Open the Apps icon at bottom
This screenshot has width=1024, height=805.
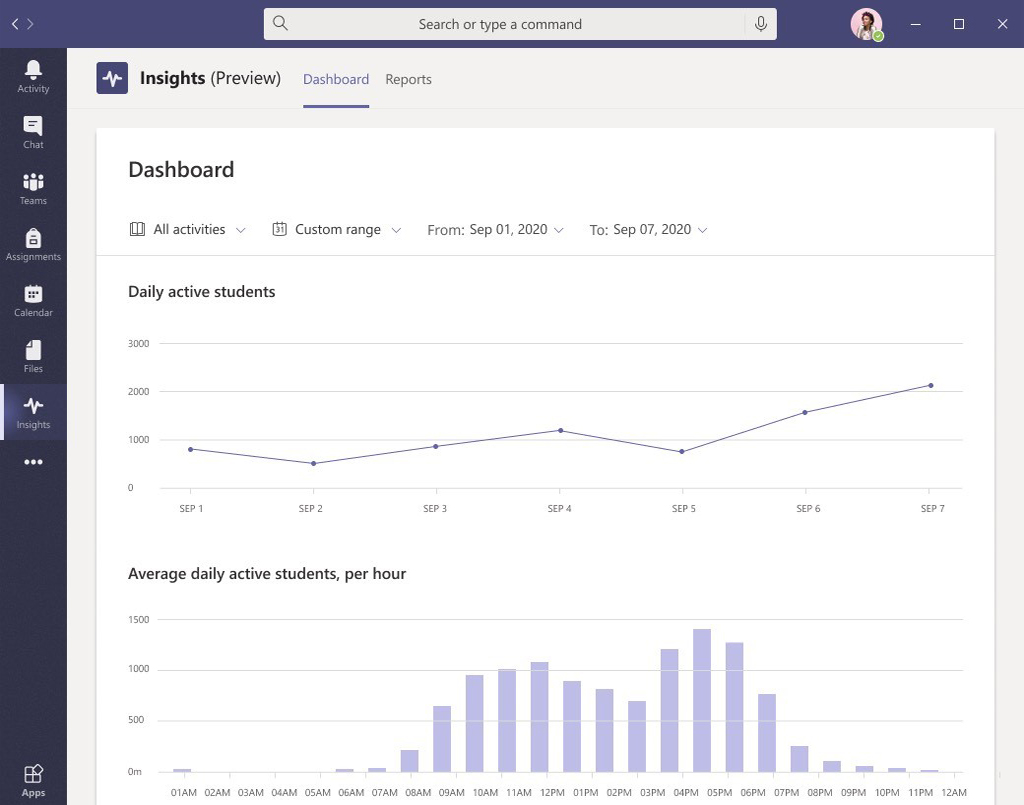pos(33,775)
